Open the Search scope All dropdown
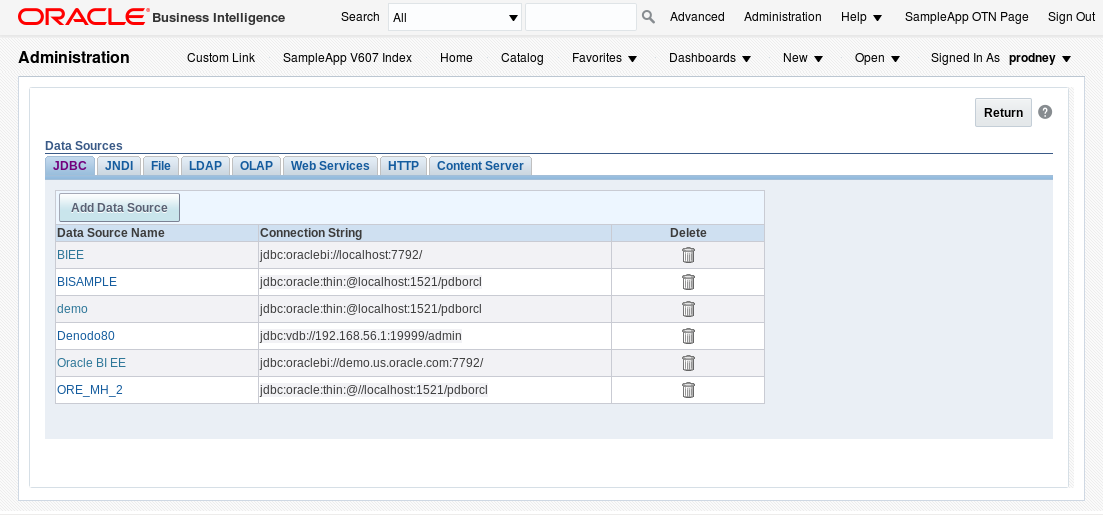This screenshot has height=515, width=1103. [455, 17]
